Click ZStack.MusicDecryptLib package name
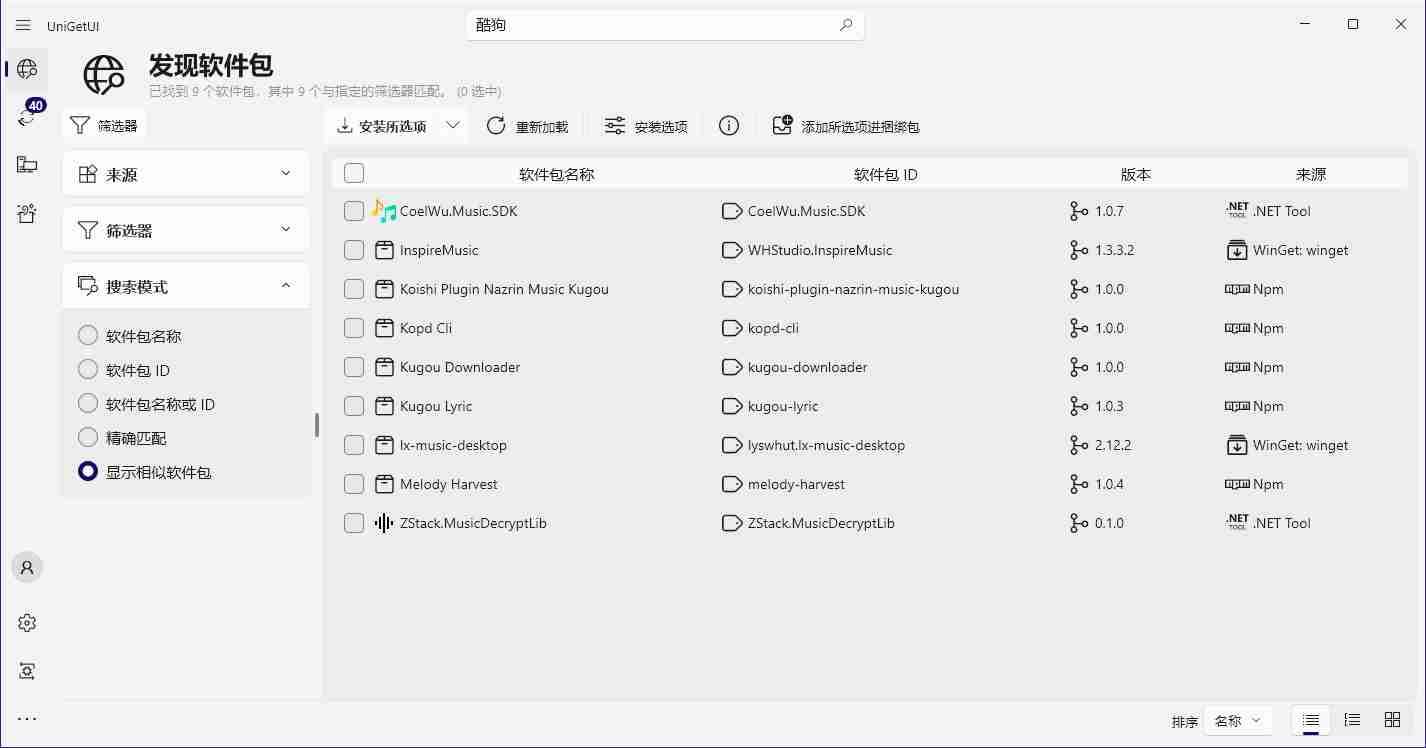1426x748 pixels. tap(473, 523)
